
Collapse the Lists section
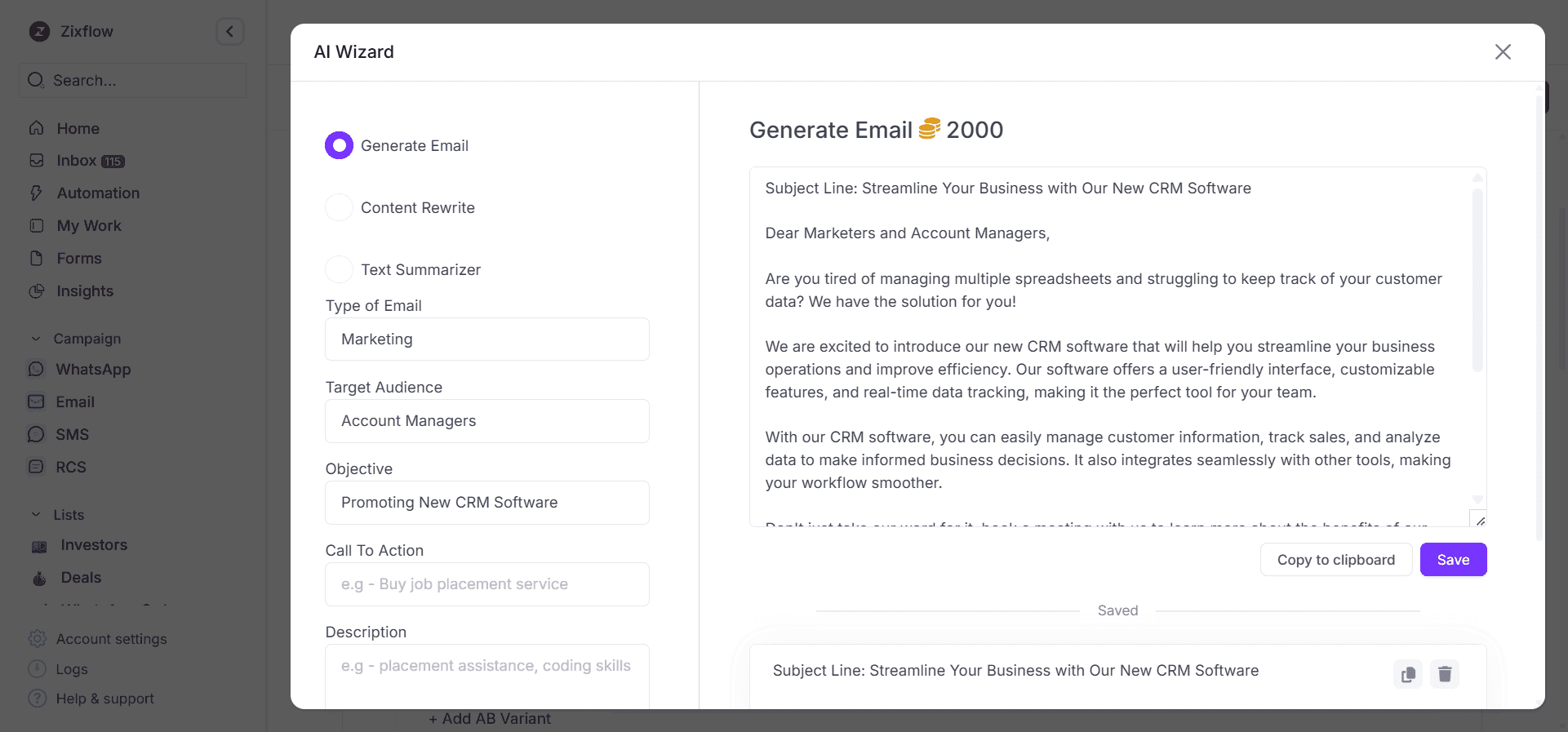pyautogui.click(x=35, y=514)
